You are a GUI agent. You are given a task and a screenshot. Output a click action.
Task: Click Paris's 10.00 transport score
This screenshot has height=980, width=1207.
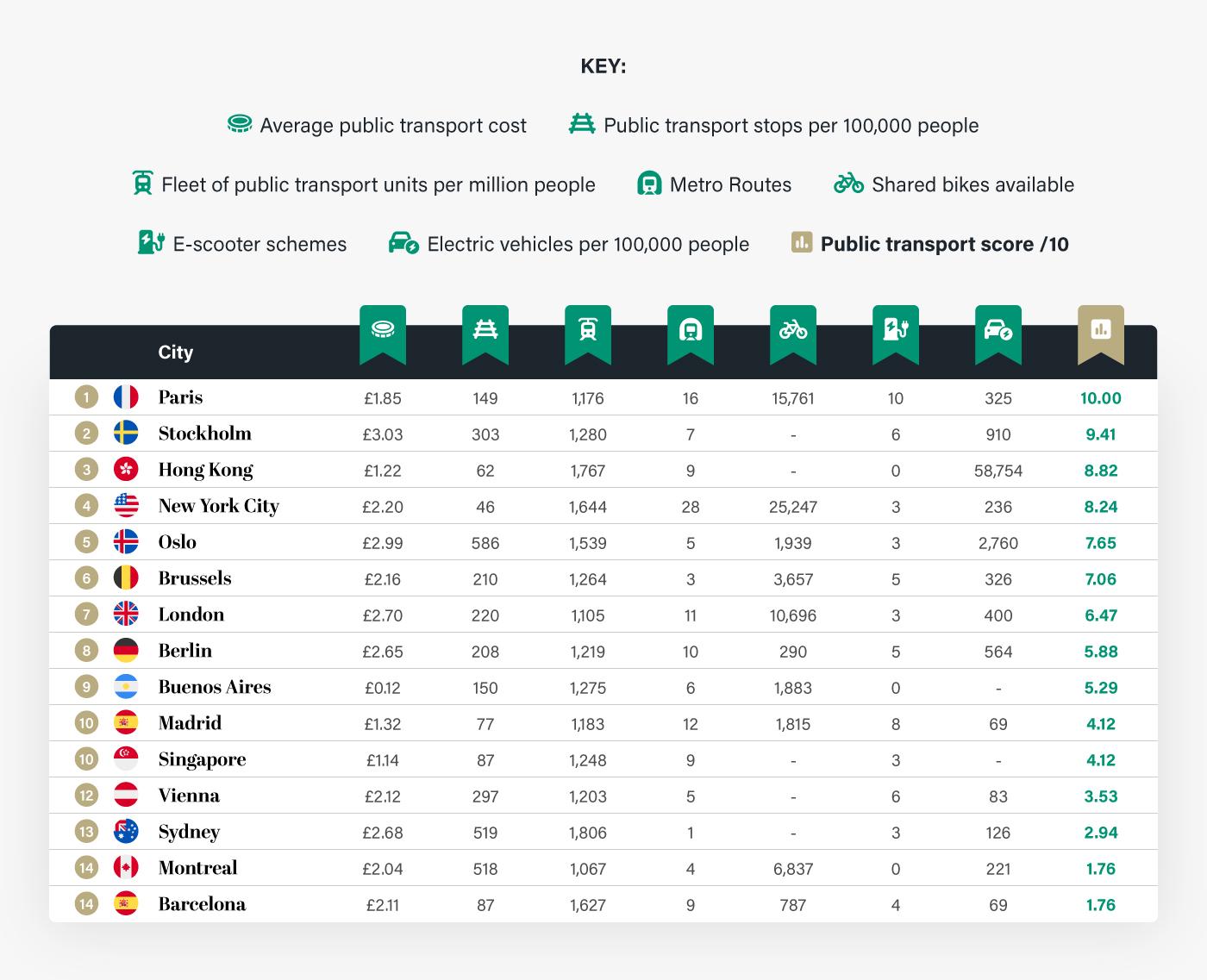(1101, 398)
